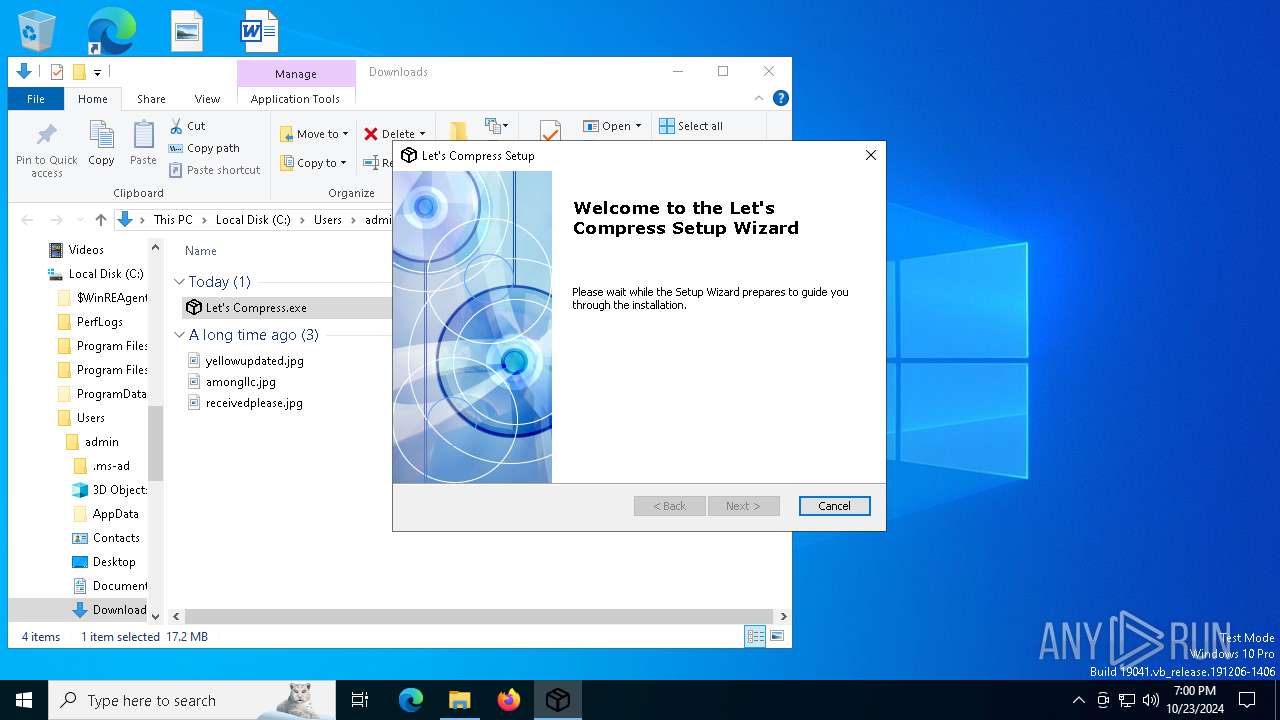Show hidden icons in the system tray
The width and height of the screenshot is (1280, 720).
point(1078,700)
